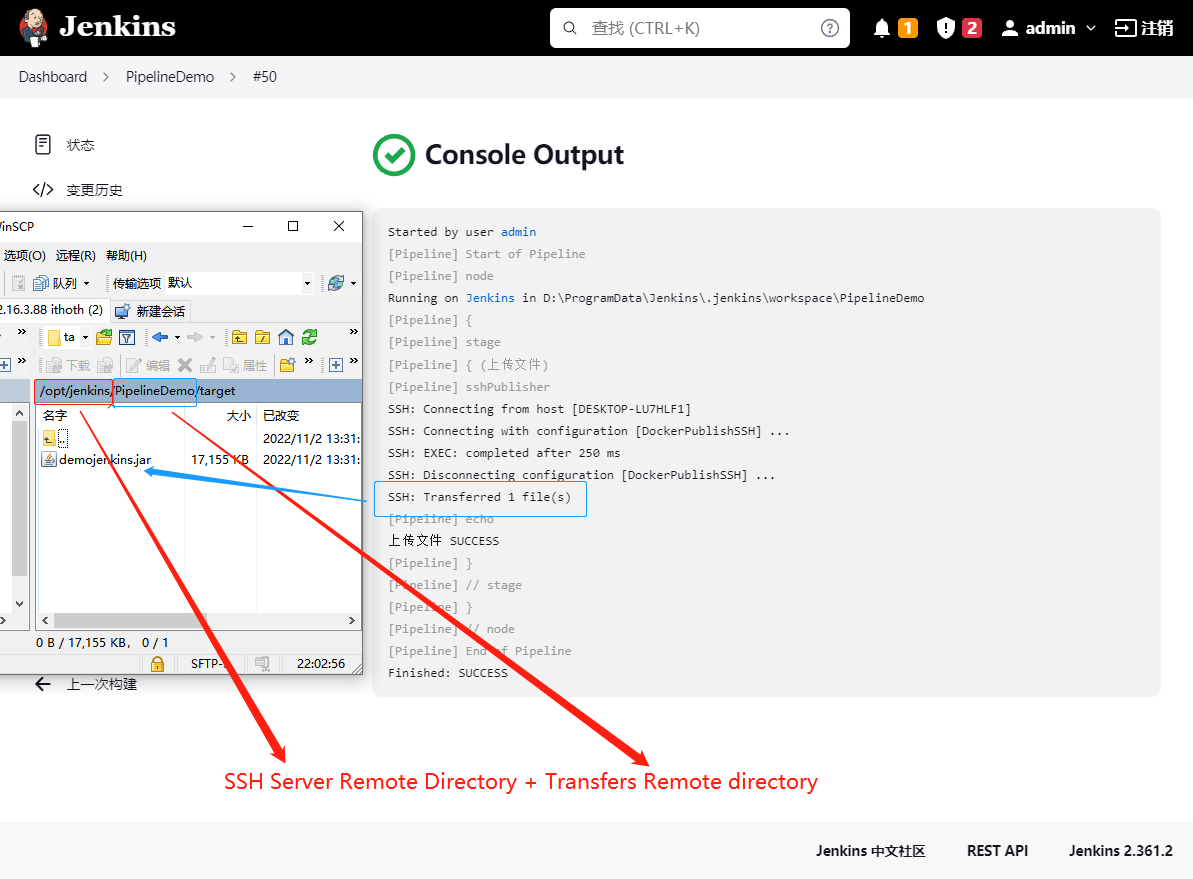The width and height of the screenshot is (1193, 879).
Task: Expand the admin user menu chevron
Action: click(x=1091, y=28)
